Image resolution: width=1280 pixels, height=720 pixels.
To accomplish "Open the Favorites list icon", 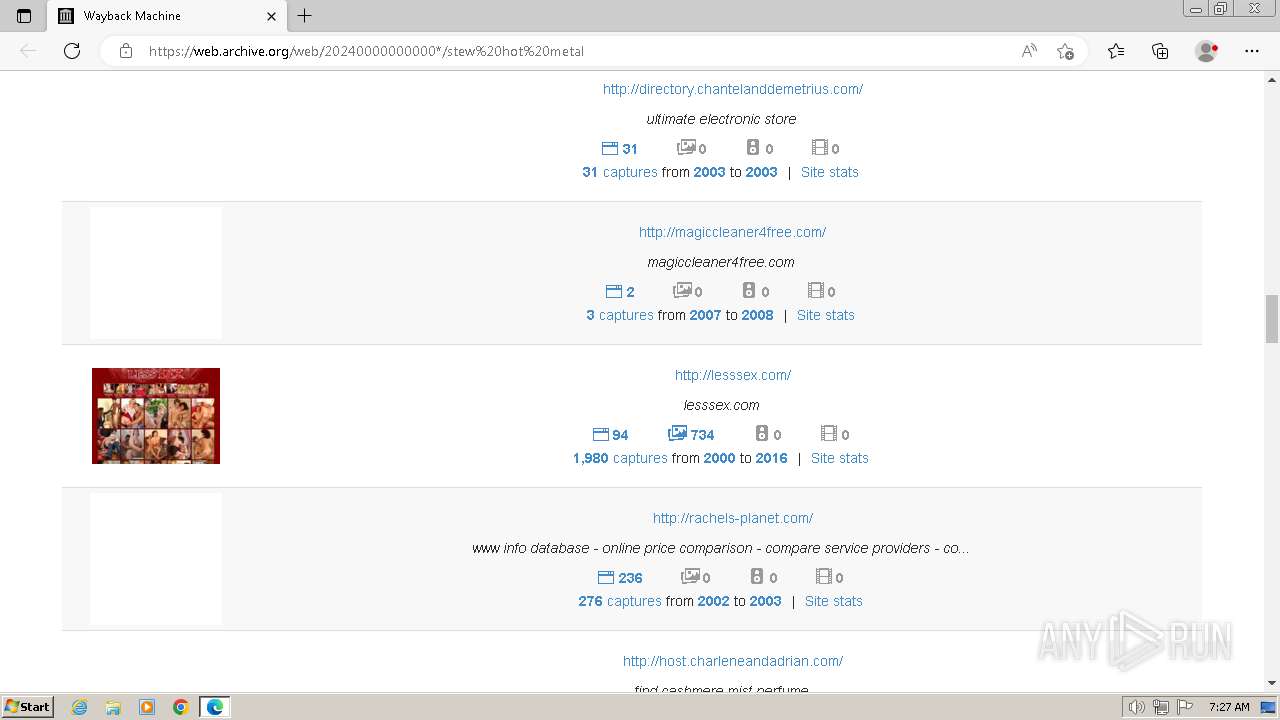I will click(x=1116, y=51).
